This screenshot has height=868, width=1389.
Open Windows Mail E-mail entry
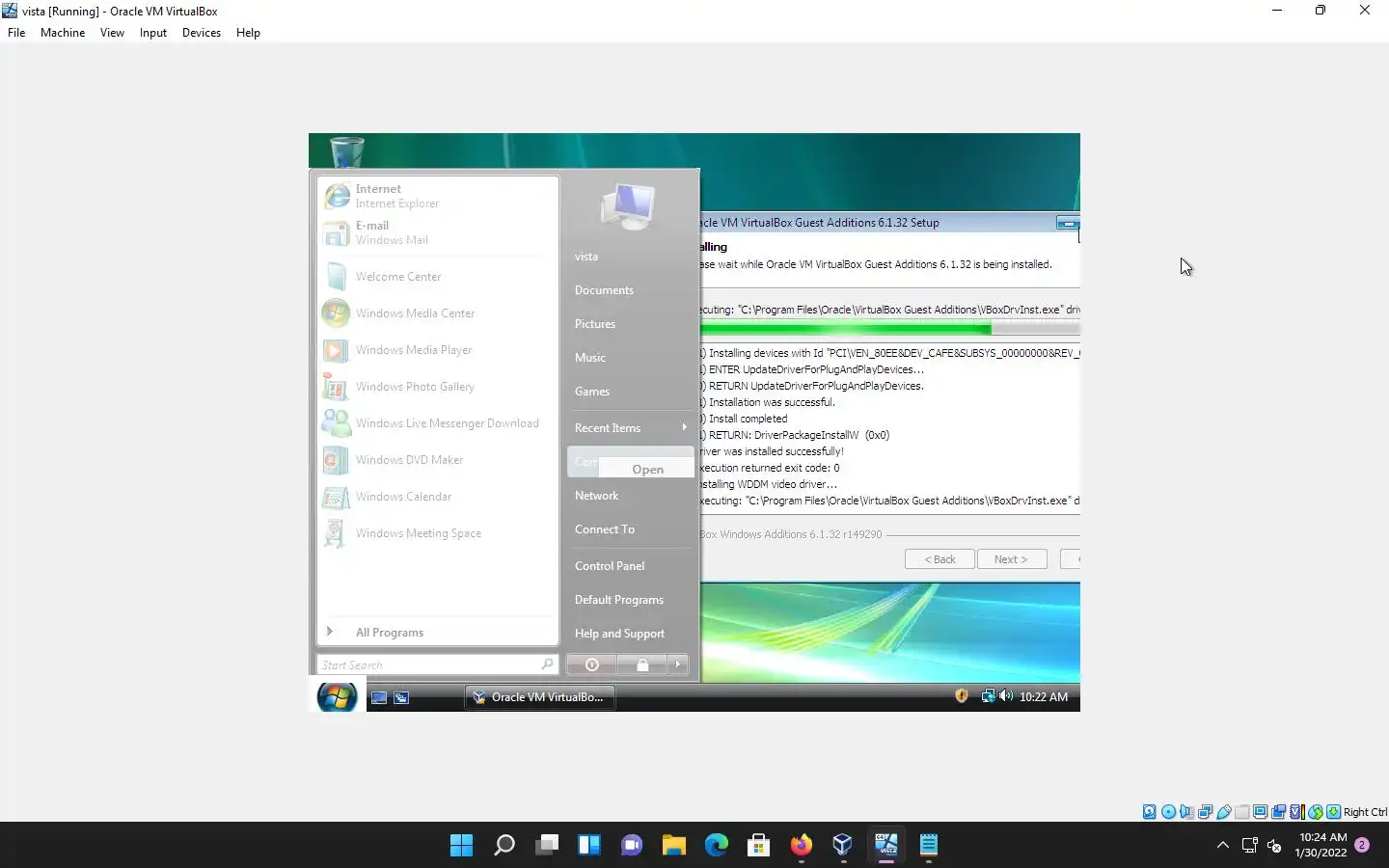point(437,232)
